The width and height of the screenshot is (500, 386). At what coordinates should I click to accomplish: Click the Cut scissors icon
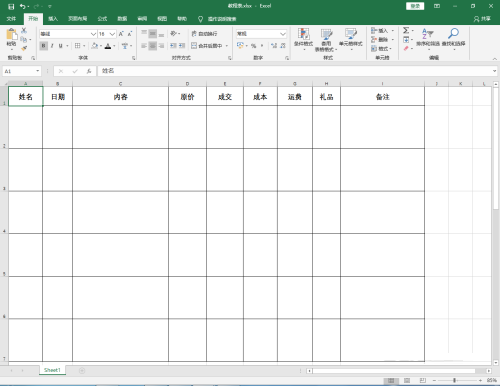(24, 31)
